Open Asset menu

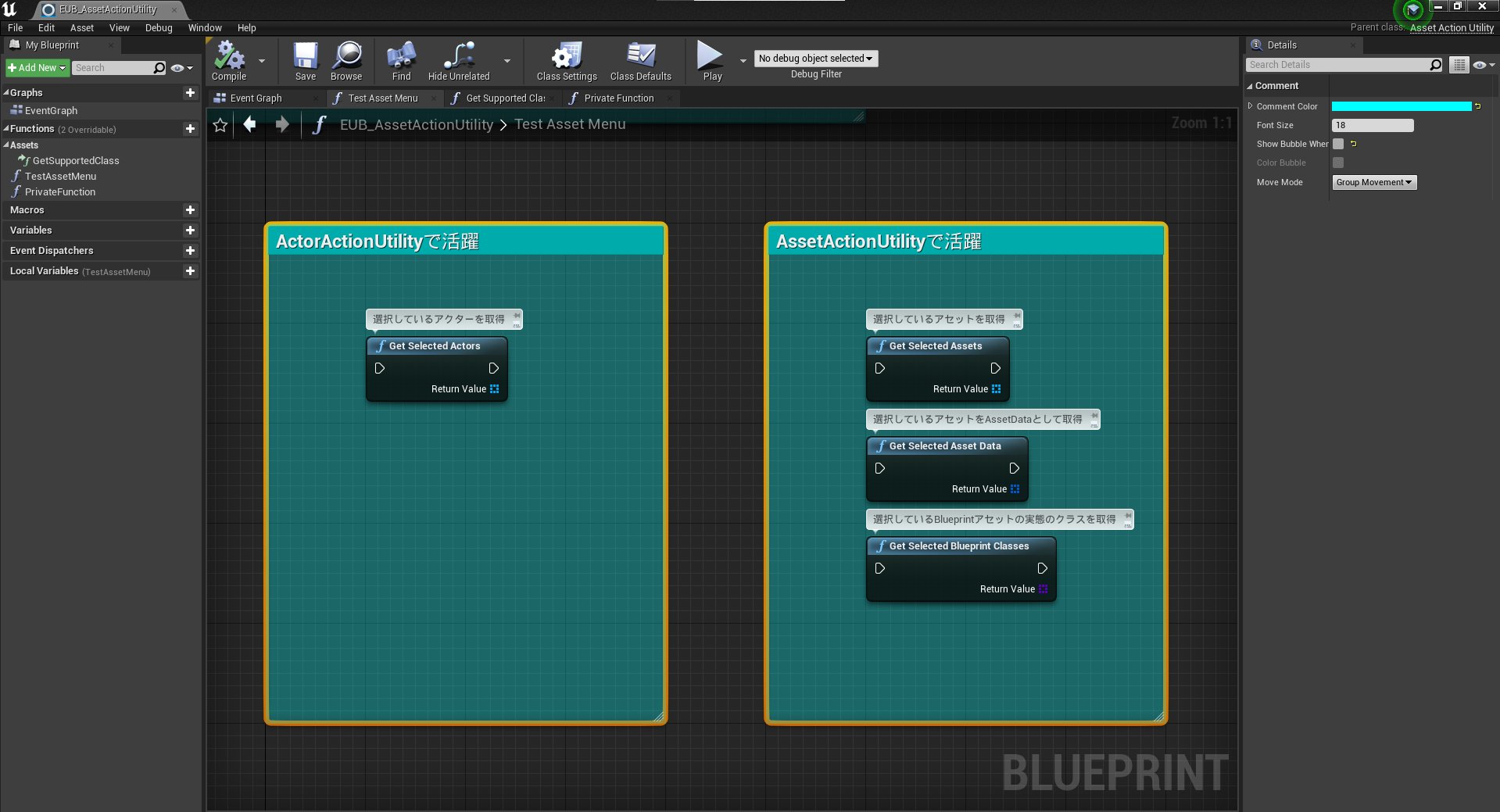point(82,27)
